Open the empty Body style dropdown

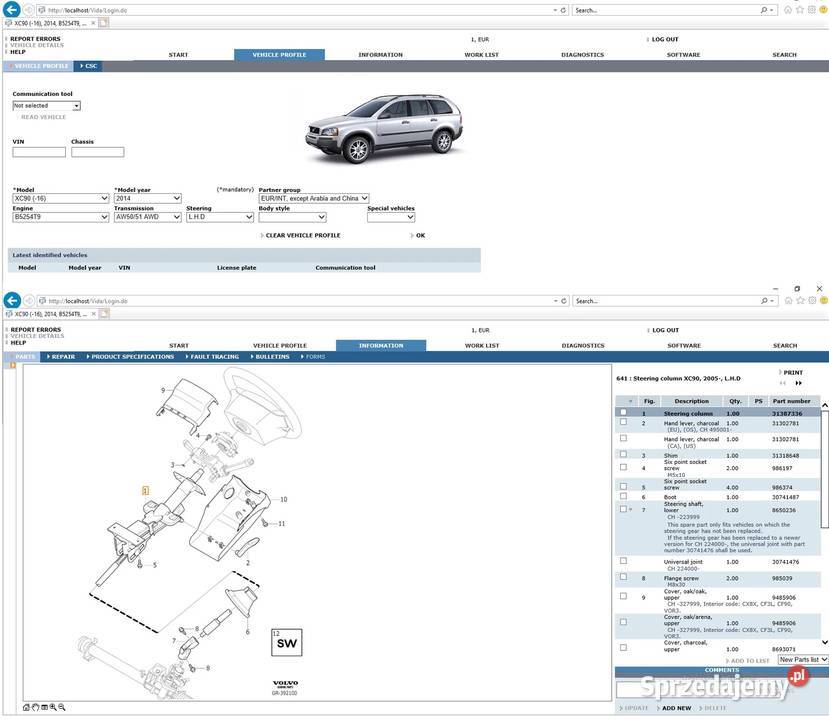292,217
